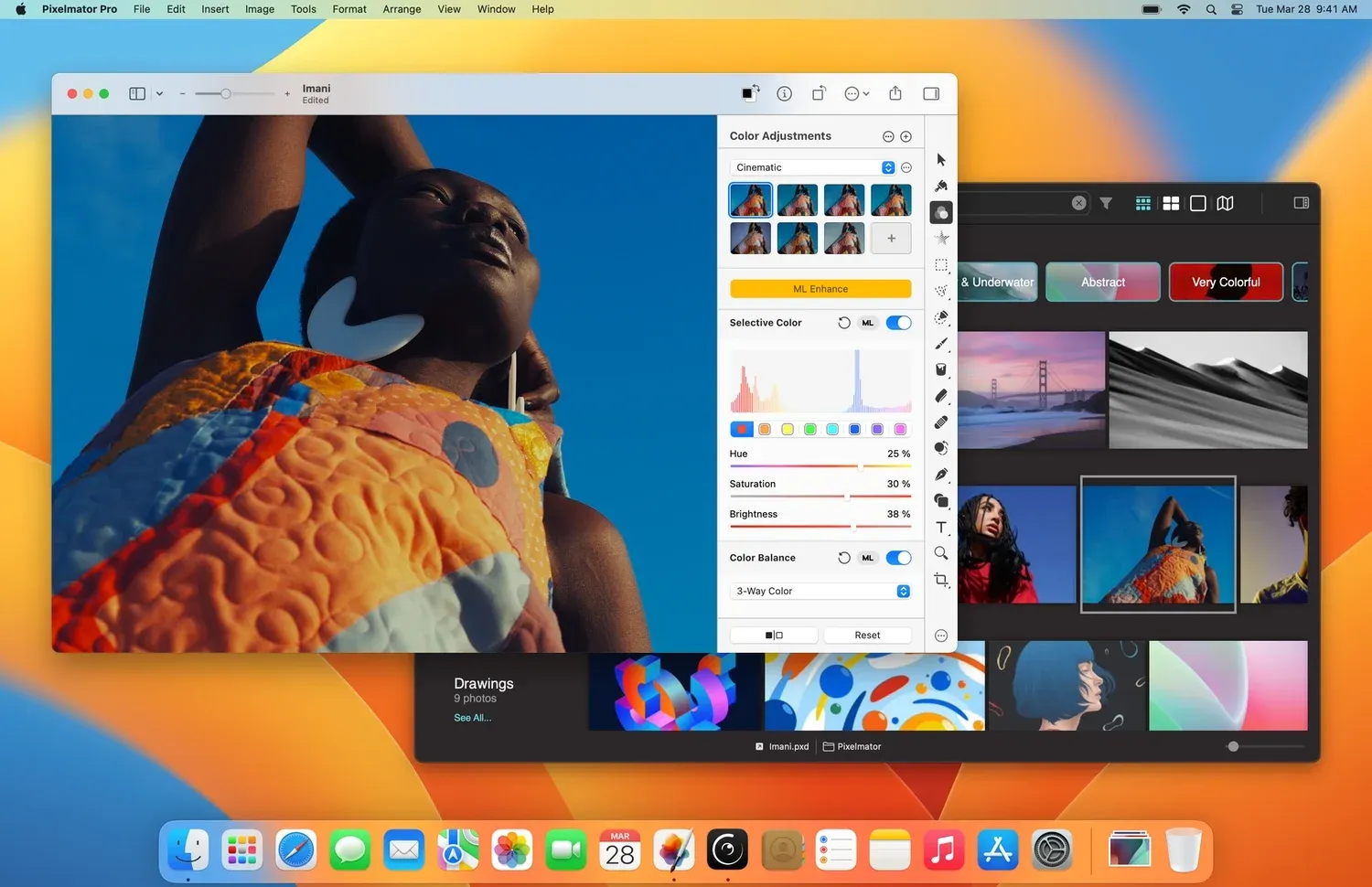Click the Share icon in toolbar
Image resolution: width=1372 pixels, height=887 pixels.
click(895, 93)
